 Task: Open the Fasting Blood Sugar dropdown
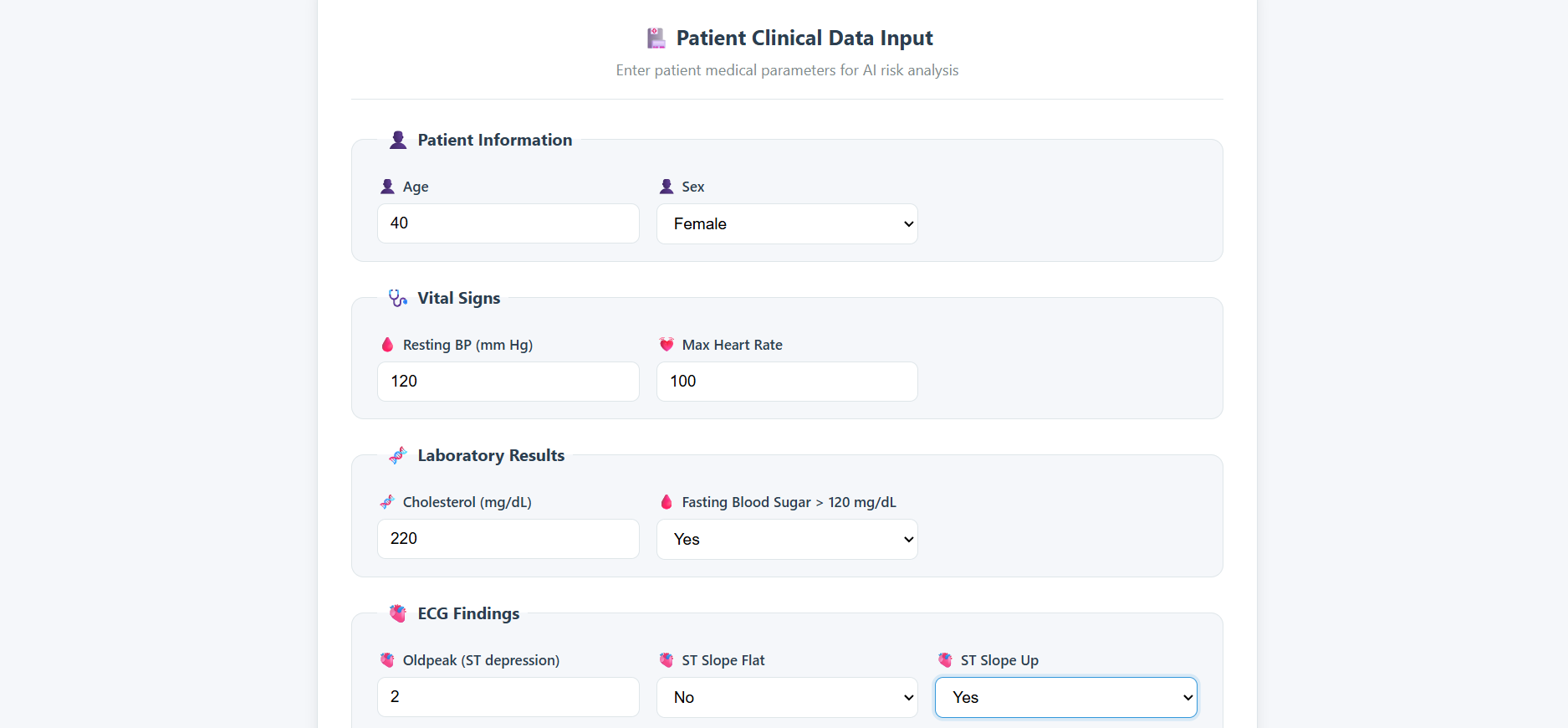[787, 540]
